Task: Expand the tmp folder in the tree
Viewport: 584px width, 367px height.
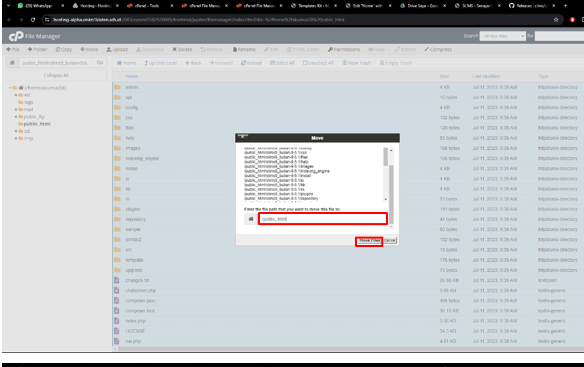Action: pos(16,138)
